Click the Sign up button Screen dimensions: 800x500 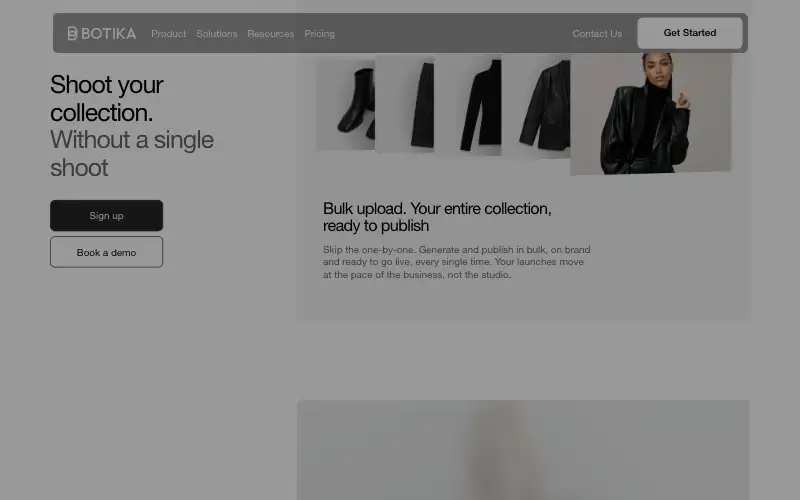pyautogui.click(x=107, y=215)
